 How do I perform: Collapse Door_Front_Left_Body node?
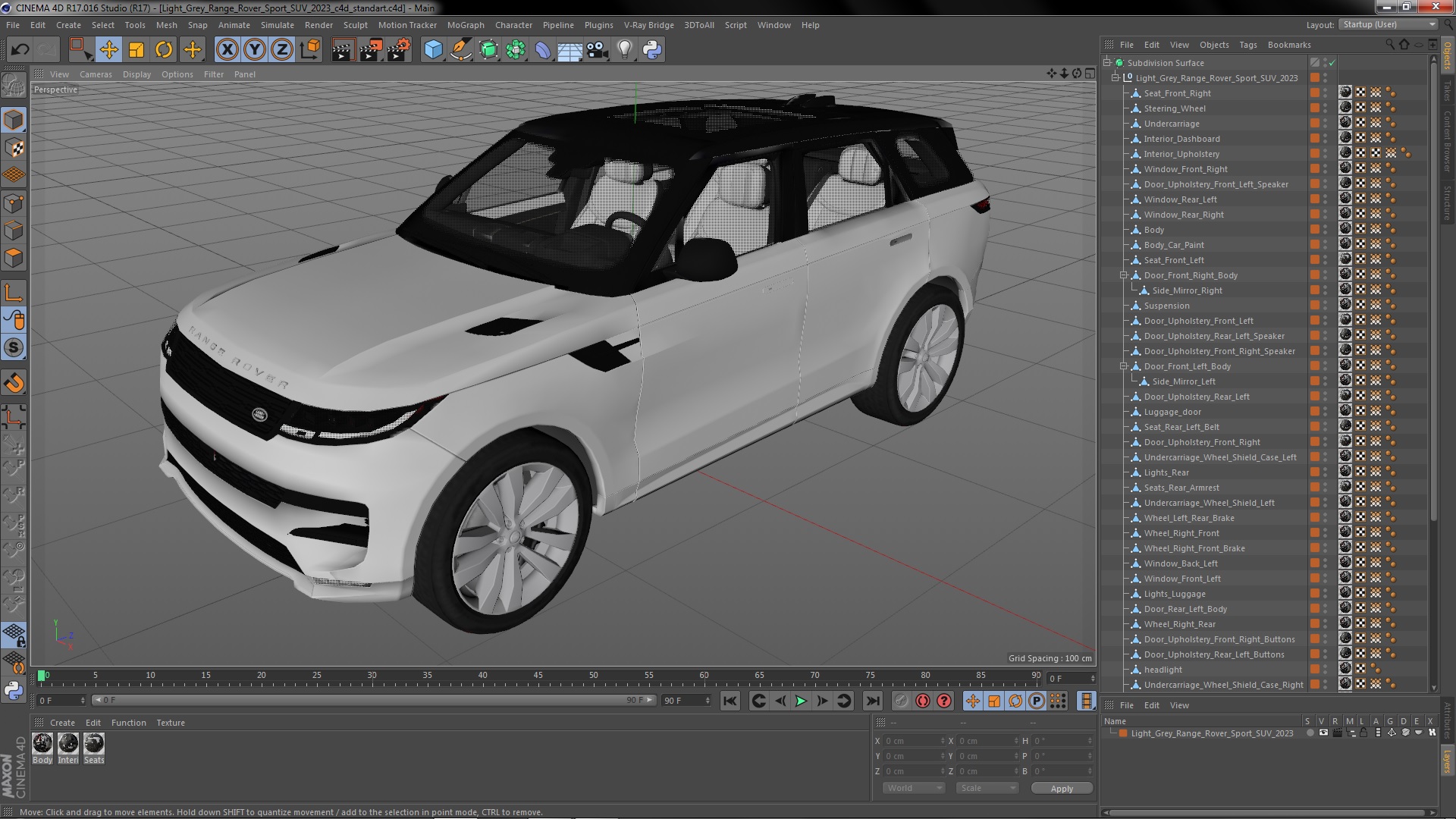click(1124, 366)
